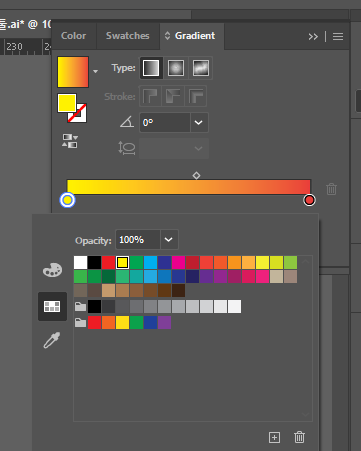The image size is (361, 451).
Task: Open the Grays color group folder
Action: [80, 306]
